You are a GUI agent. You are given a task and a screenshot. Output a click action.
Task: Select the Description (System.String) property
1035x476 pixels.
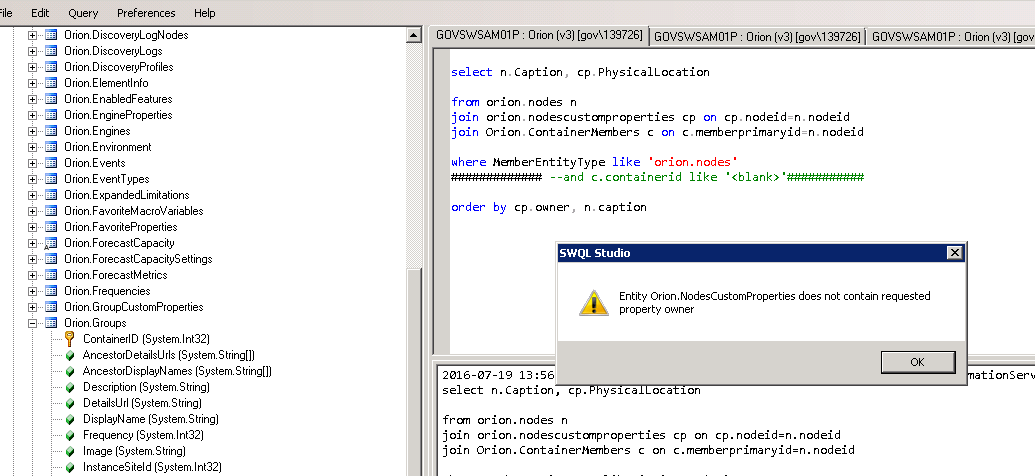point(146,387)
